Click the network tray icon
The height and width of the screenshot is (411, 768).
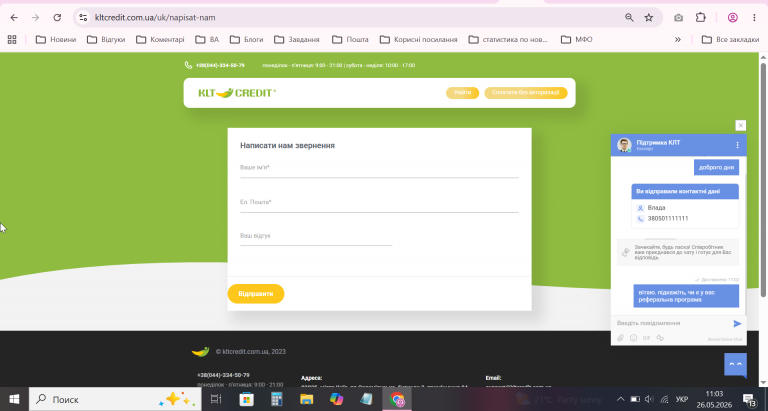(664, 399)
